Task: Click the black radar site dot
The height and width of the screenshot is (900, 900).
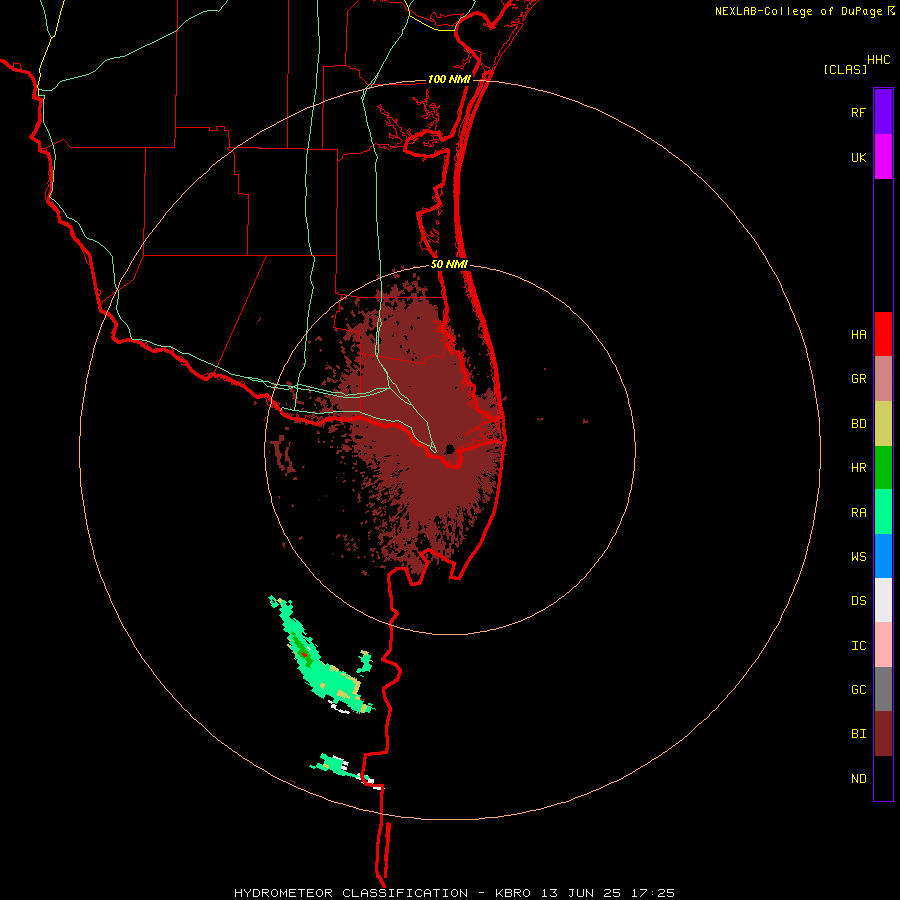Action: 450,449
